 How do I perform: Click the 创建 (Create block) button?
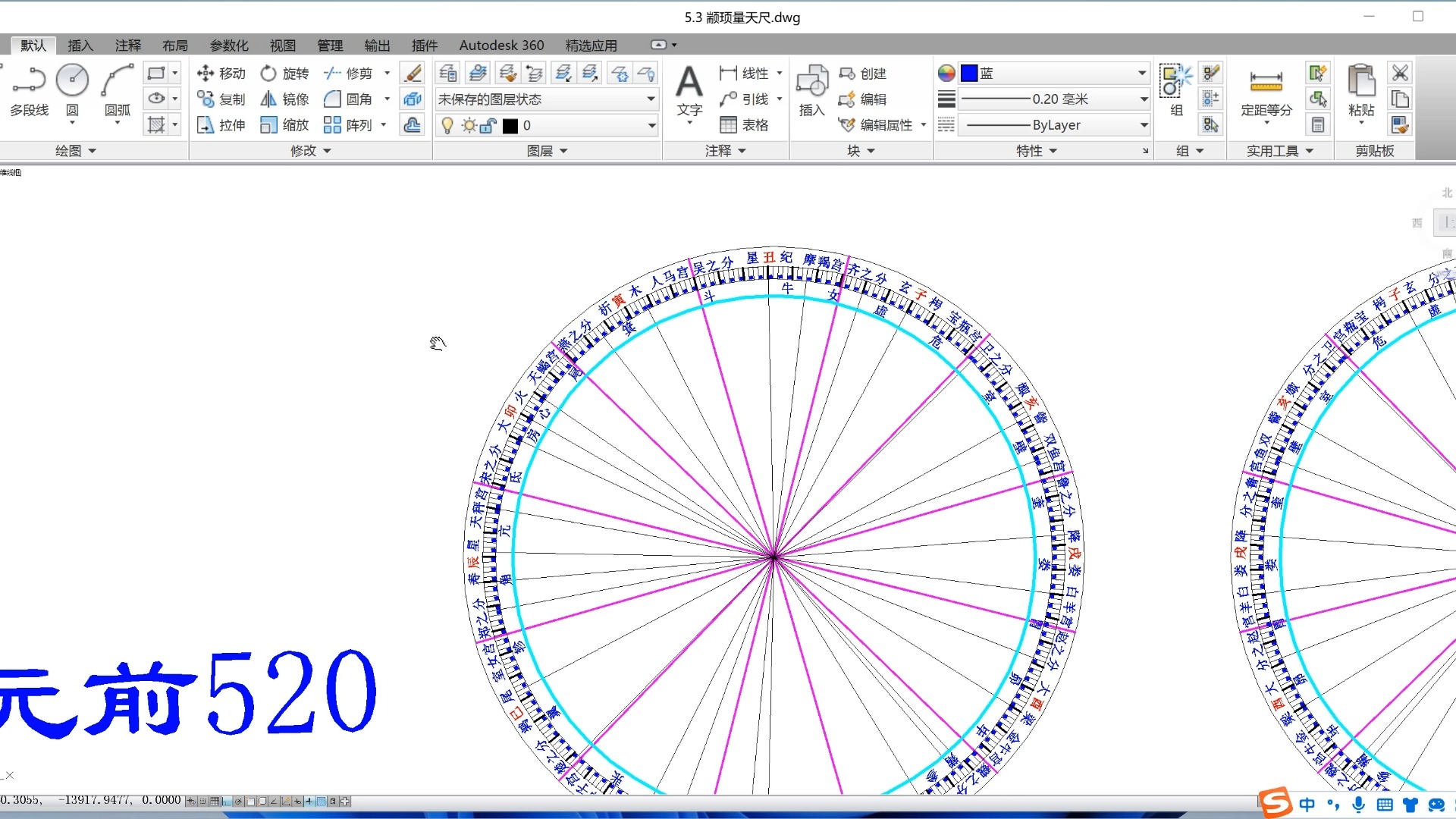tap(863, 74)
